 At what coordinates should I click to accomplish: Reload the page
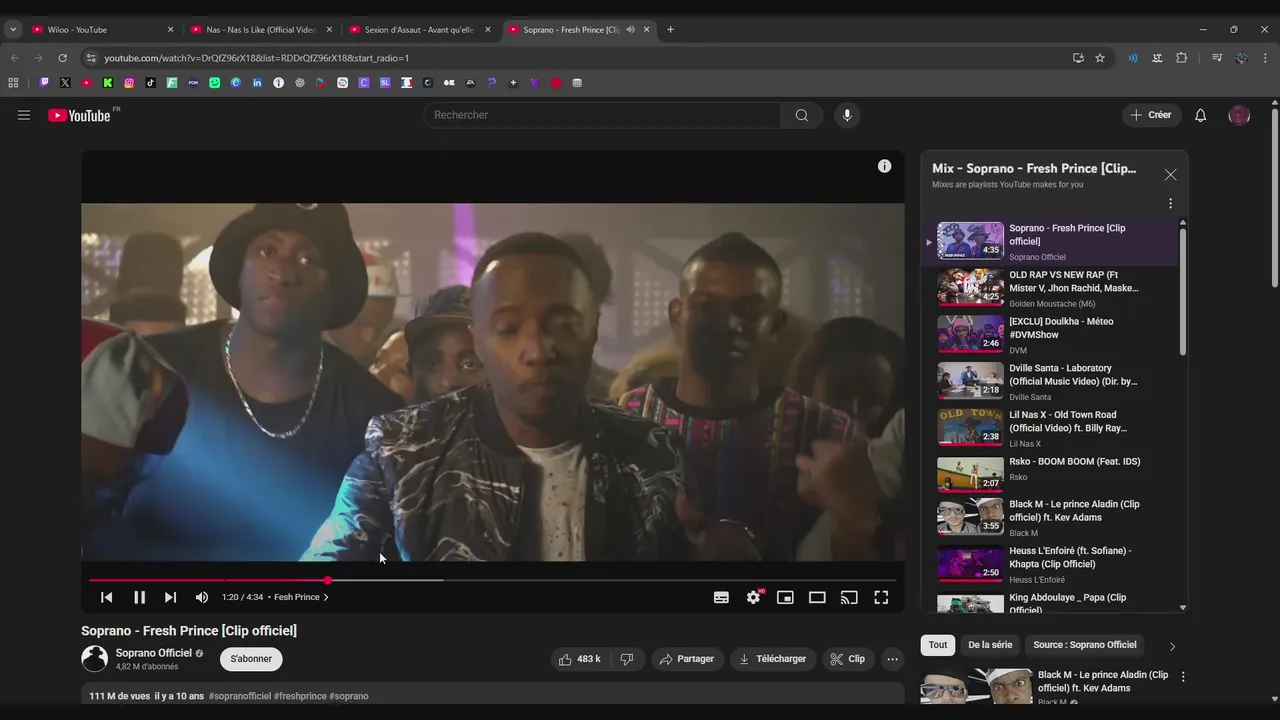[x=62, y=58]
